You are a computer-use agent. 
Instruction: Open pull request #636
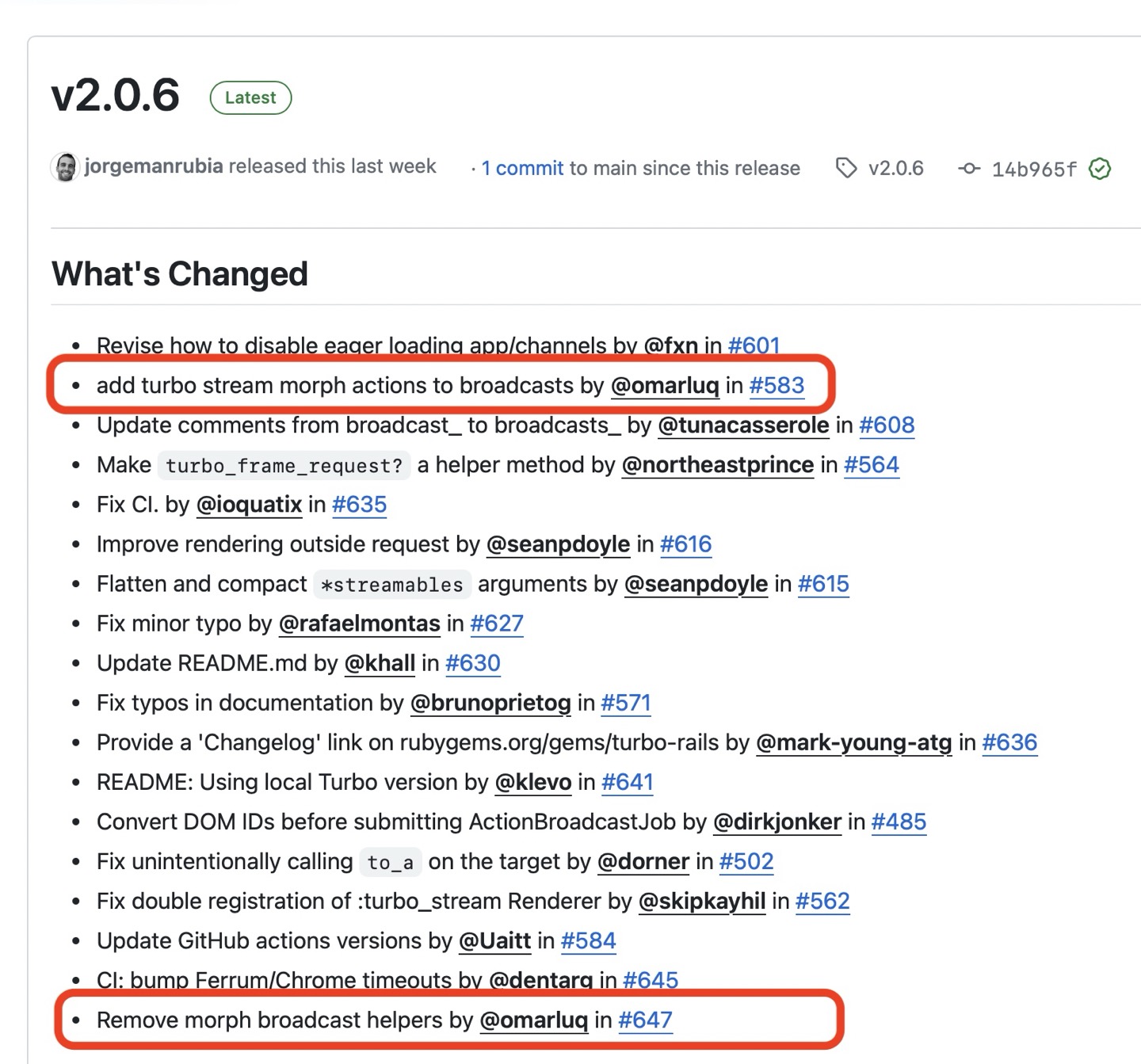[x=1009, y=742]
